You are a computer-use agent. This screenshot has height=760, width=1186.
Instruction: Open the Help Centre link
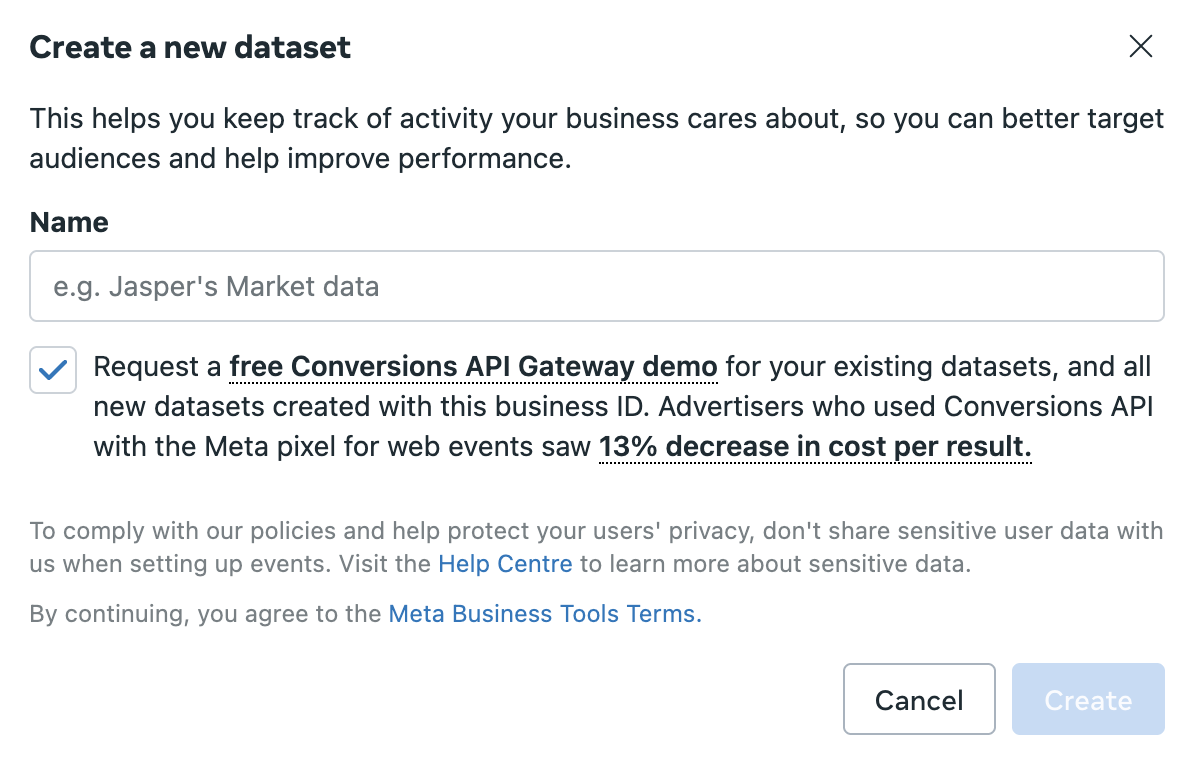pyautogui.click(x=505, y=564)
